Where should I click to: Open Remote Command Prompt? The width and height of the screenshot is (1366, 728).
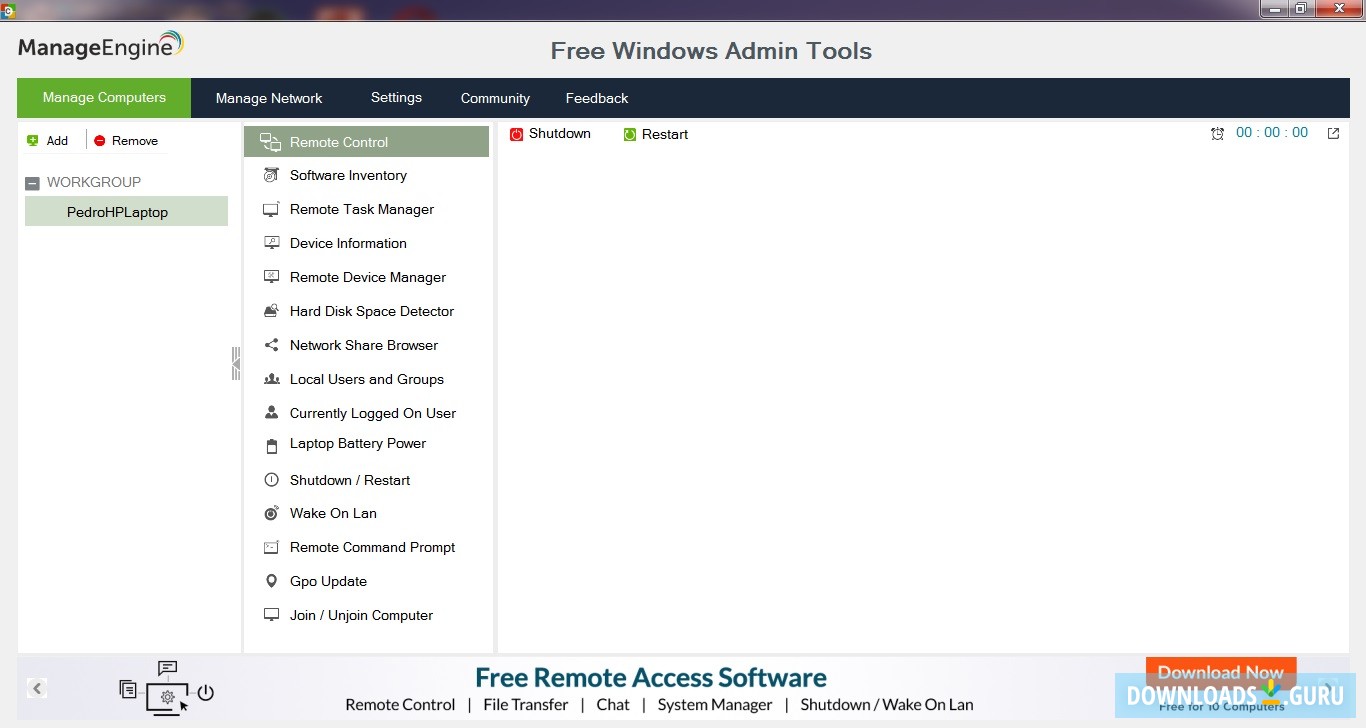(x=372, y=547)
